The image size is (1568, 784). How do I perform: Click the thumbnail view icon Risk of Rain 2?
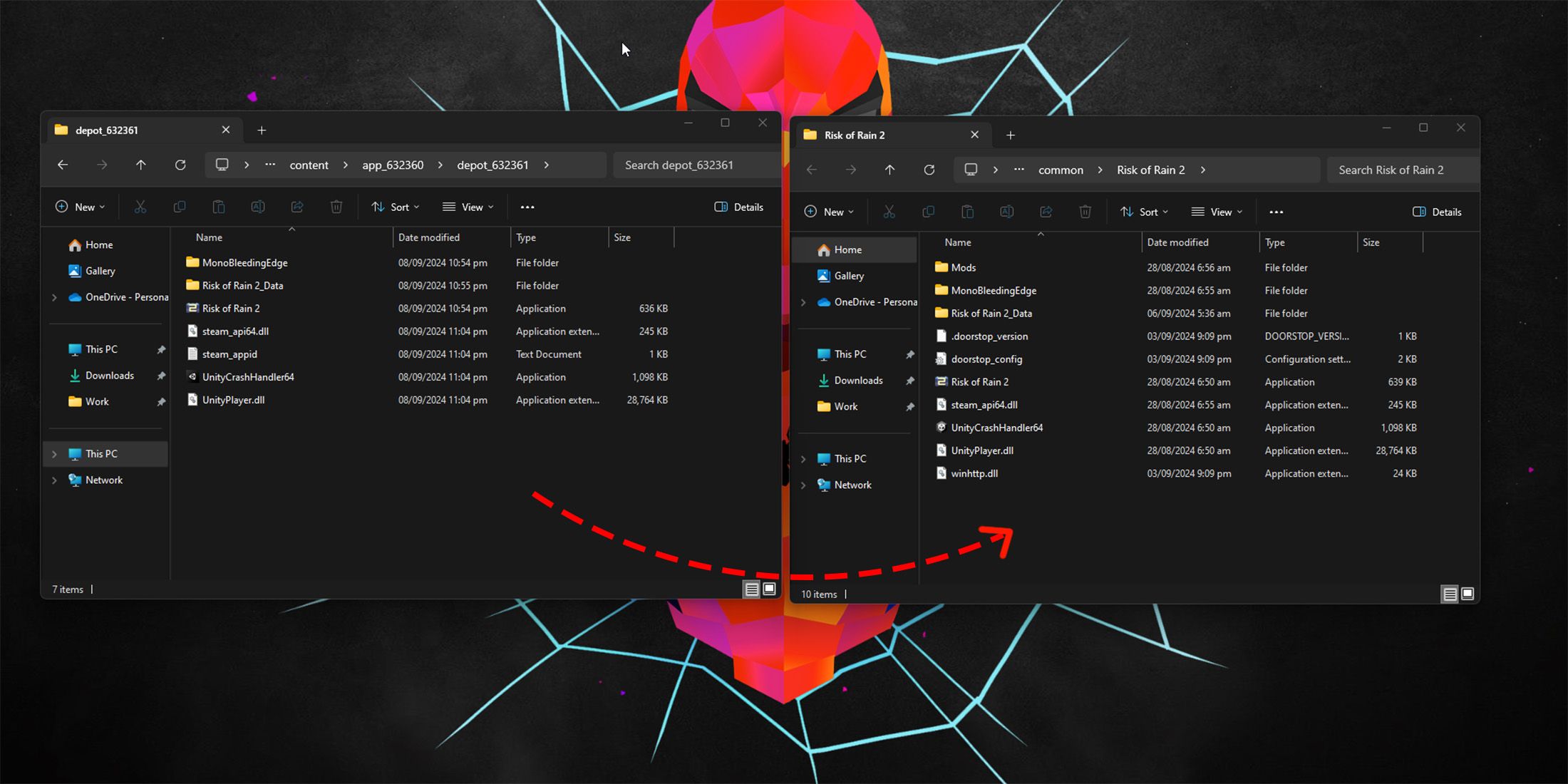point(1467,593)
